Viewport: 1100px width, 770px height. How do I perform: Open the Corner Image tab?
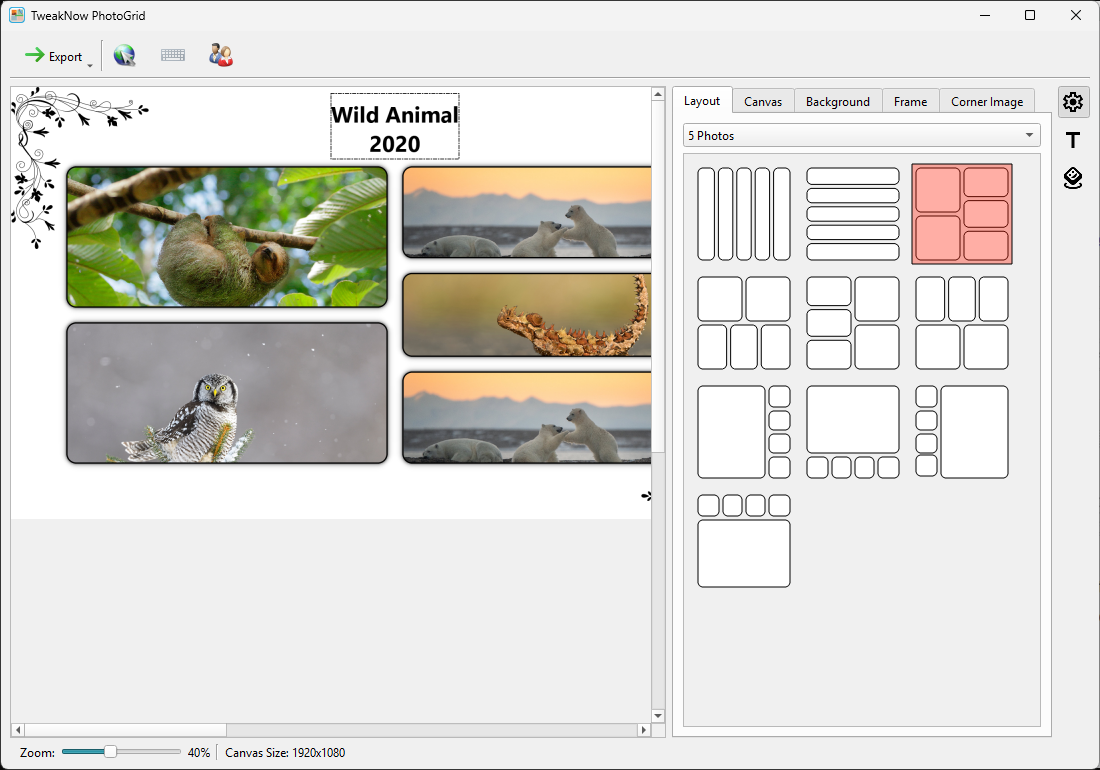pyautogui.click(x=986, y=102)
